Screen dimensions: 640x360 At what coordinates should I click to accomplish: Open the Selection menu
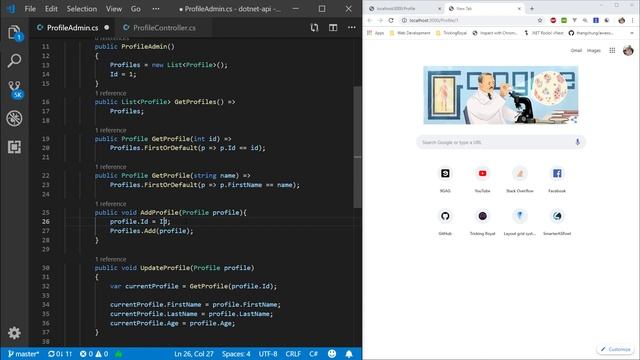coord(82,9)
